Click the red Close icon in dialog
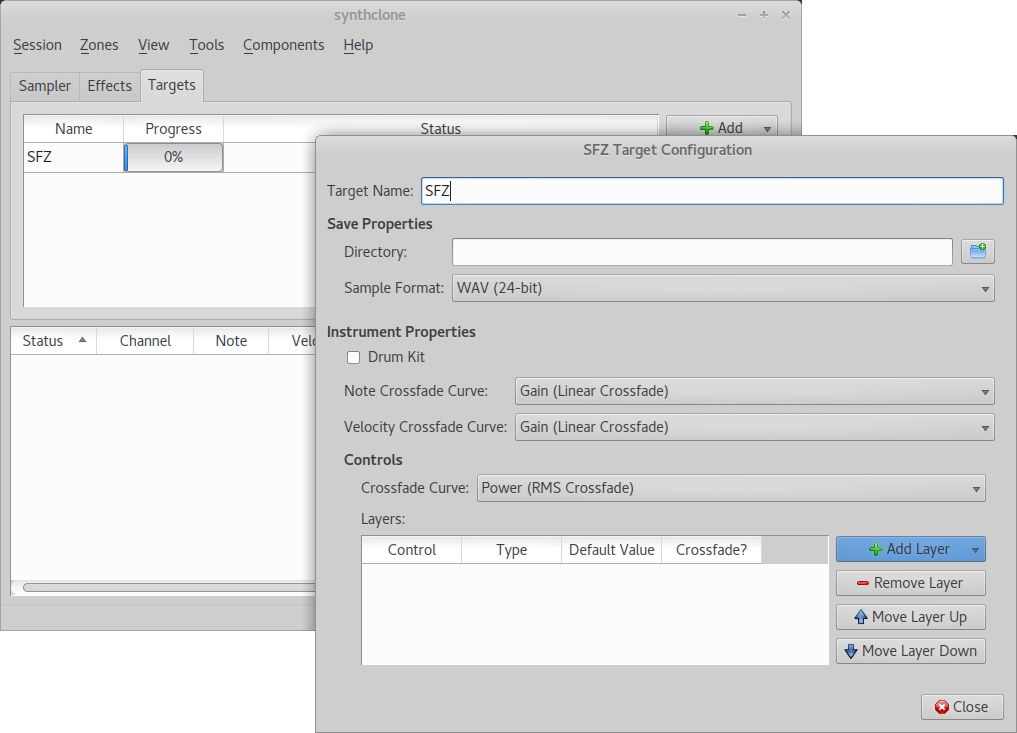The height and width of the screenshot is (733, 1017). point(942,707)
